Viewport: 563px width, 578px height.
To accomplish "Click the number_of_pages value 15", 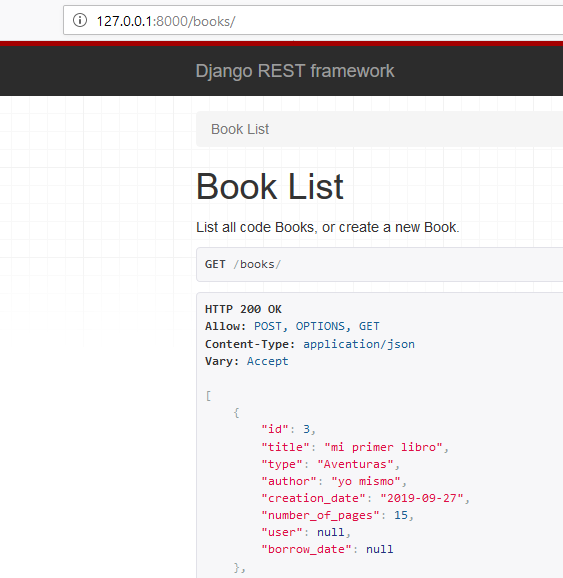I will tap(401, 515).
